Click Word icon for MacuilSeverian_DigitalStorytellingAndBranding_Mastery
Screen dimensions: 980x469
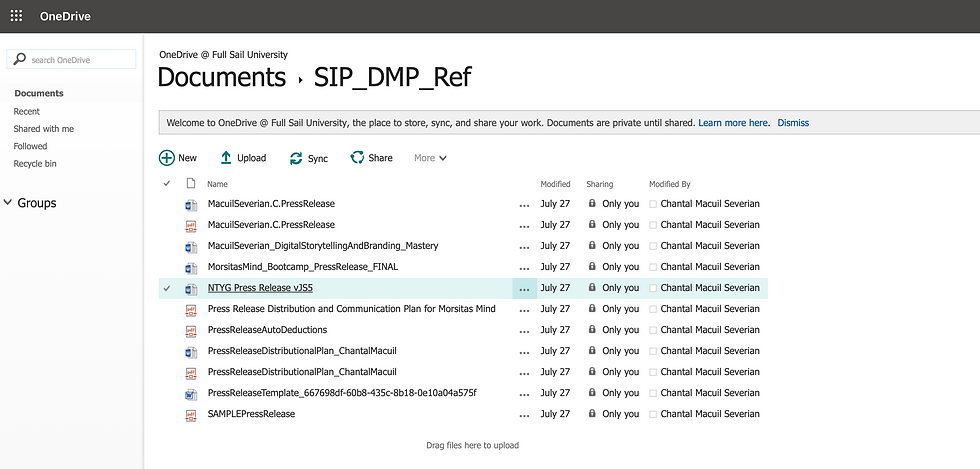[191, 246]
